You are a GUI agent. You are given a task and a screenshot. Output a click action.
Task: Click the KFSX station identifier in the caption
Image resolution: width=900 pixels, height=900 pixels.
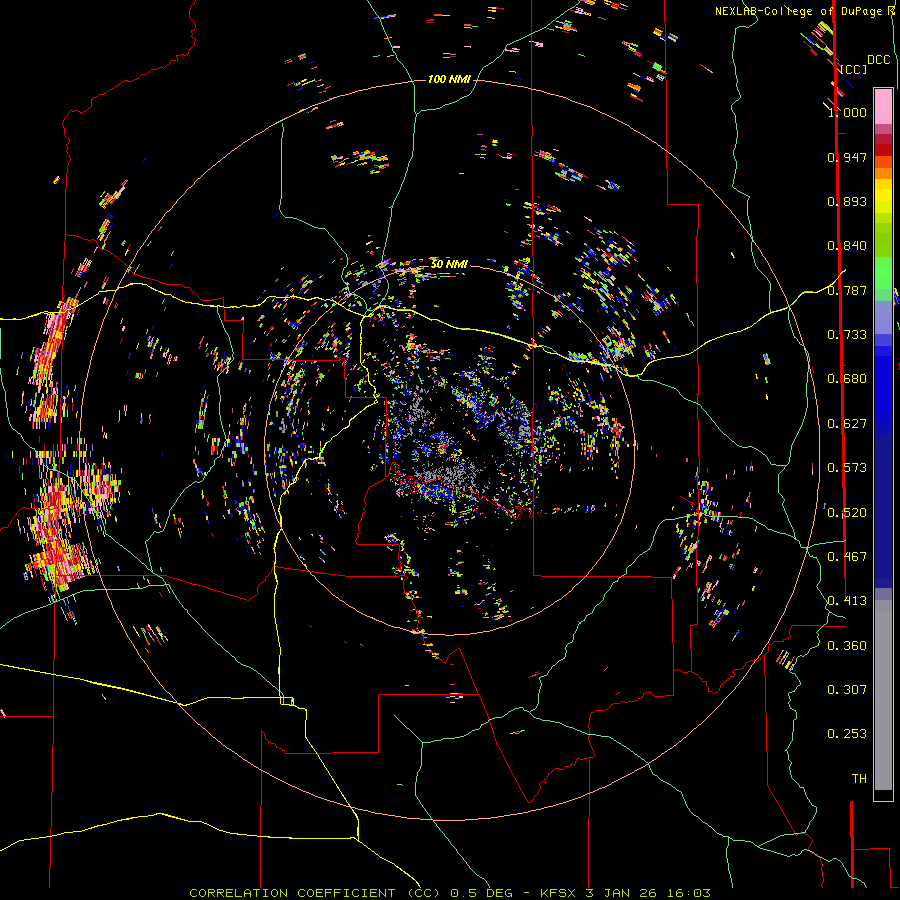click(x=558, y=893)
